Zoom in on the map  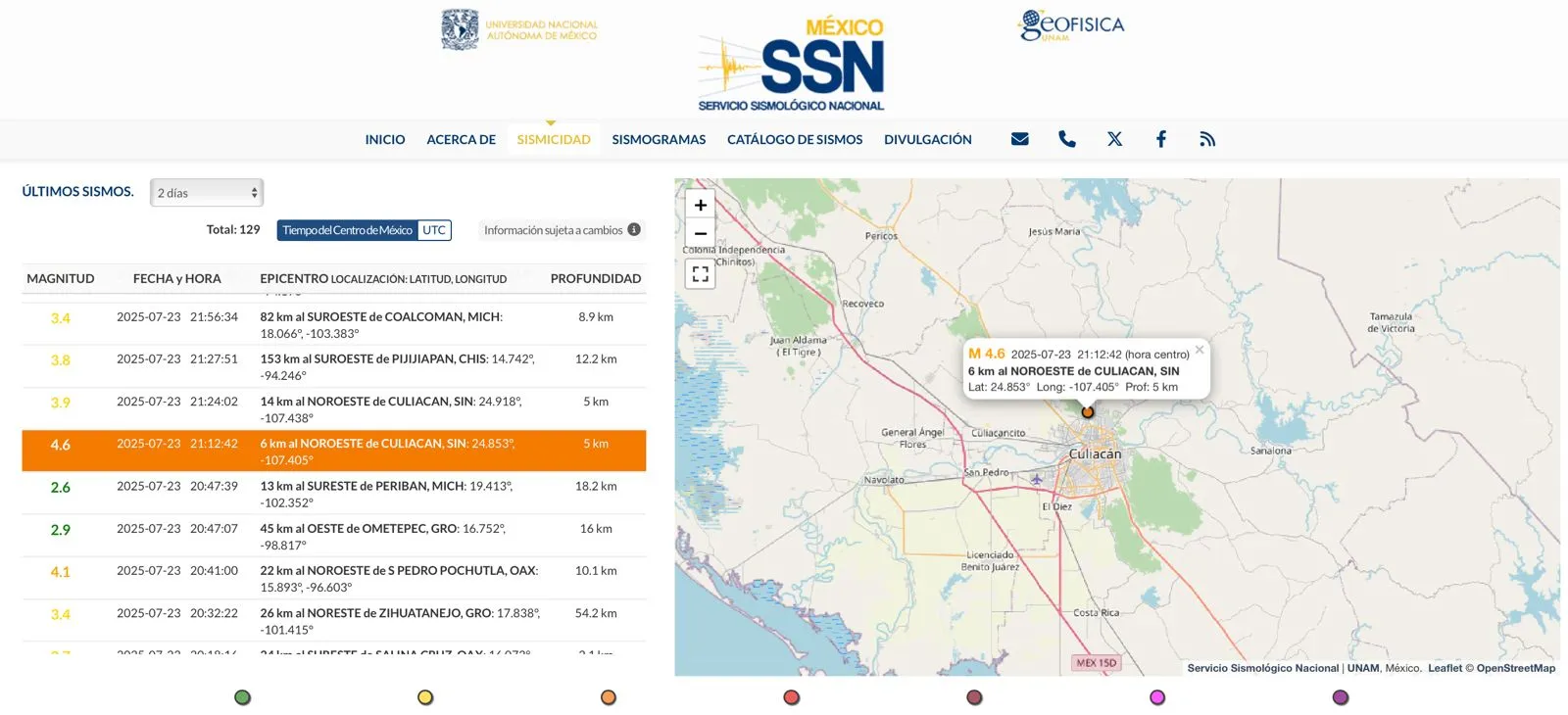point(700,205)
